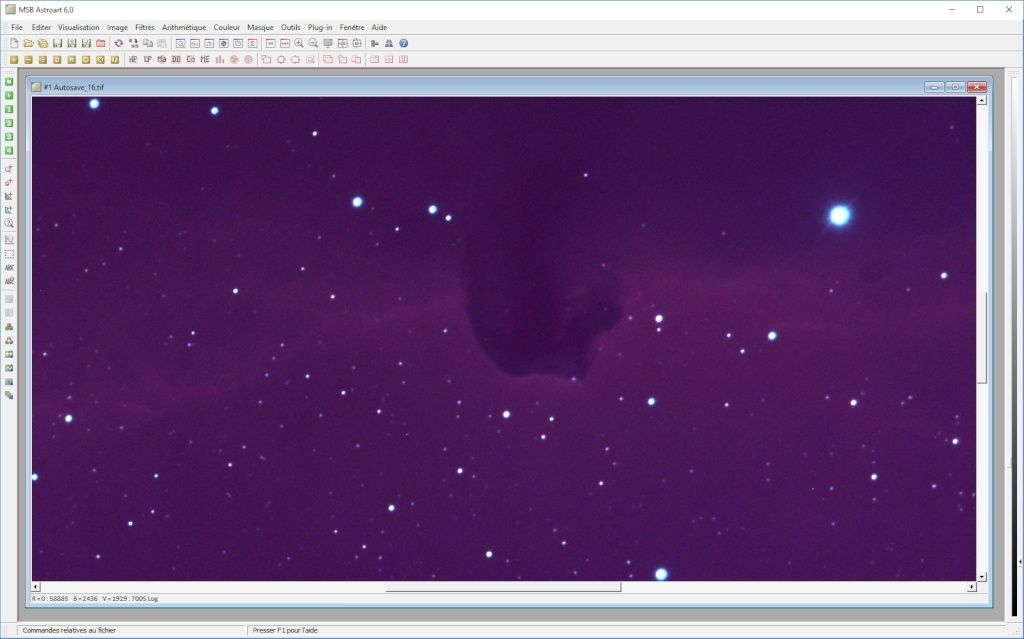Click the yellow minus arithmetic icon
This screenshot has width=1024, height=639.
click(x=28, y=59)
